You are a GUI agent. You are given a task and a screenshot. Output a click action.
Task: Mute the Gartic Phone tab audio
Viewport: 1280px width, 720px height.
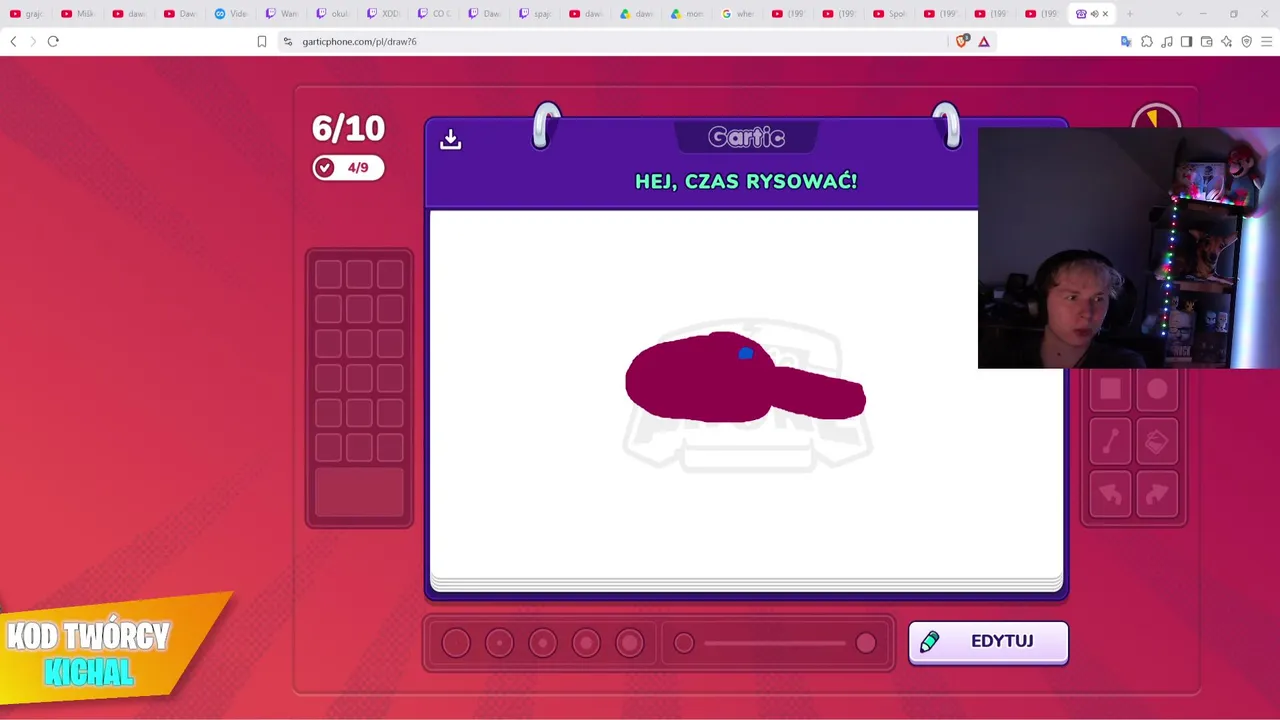(x=1094, y=14)
